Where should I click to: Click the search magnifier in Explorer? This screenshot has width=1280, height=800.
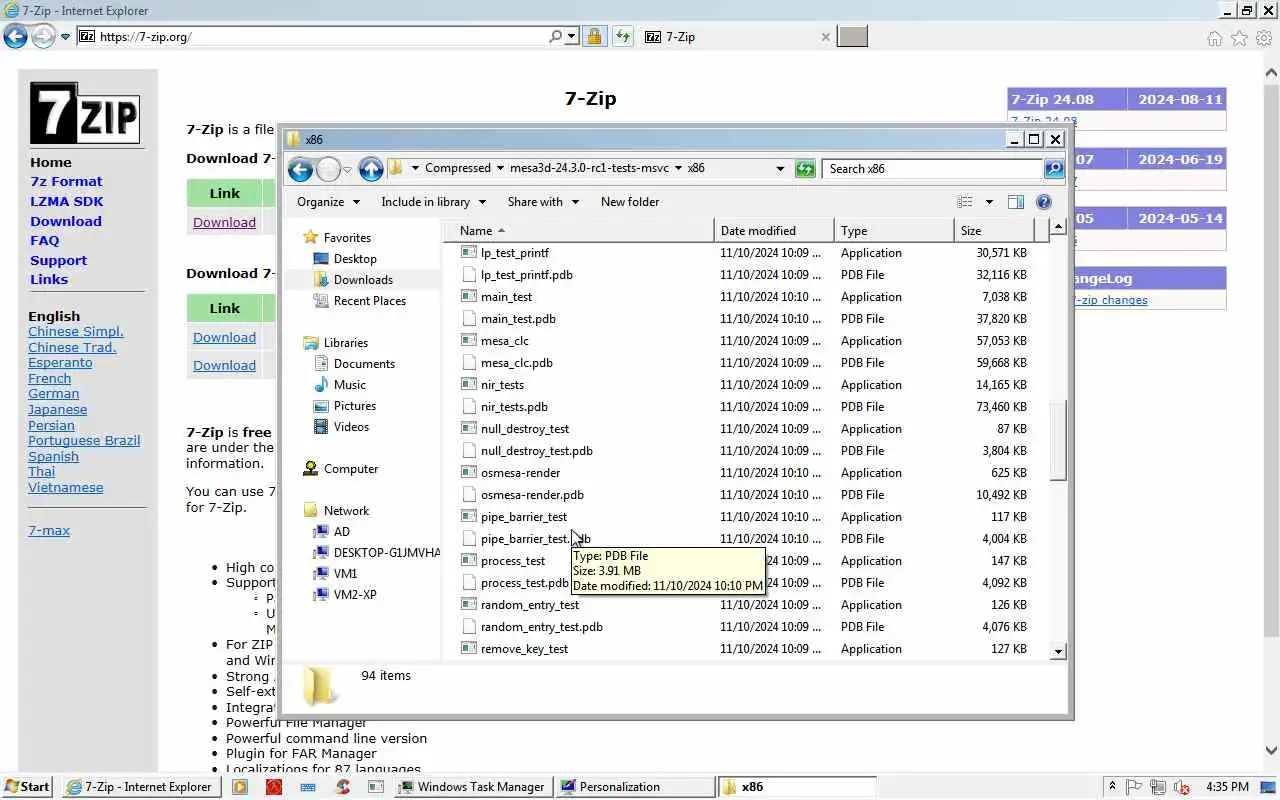(1054, 169)
